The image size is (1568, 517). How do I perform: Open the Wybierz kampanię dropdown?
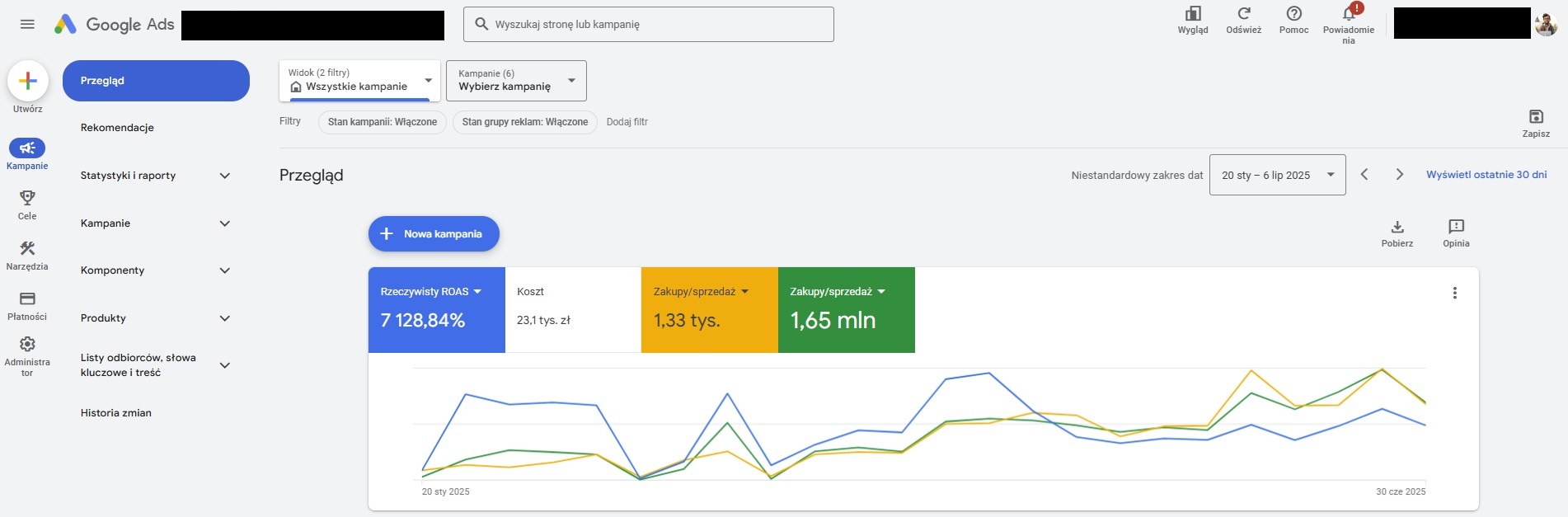[516, 81]
